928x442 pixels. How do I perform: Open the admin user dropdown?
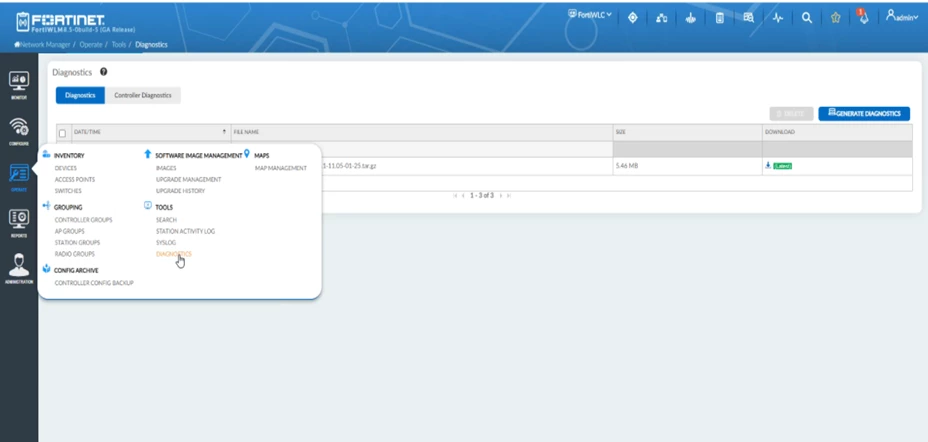(x=901, y=17)
